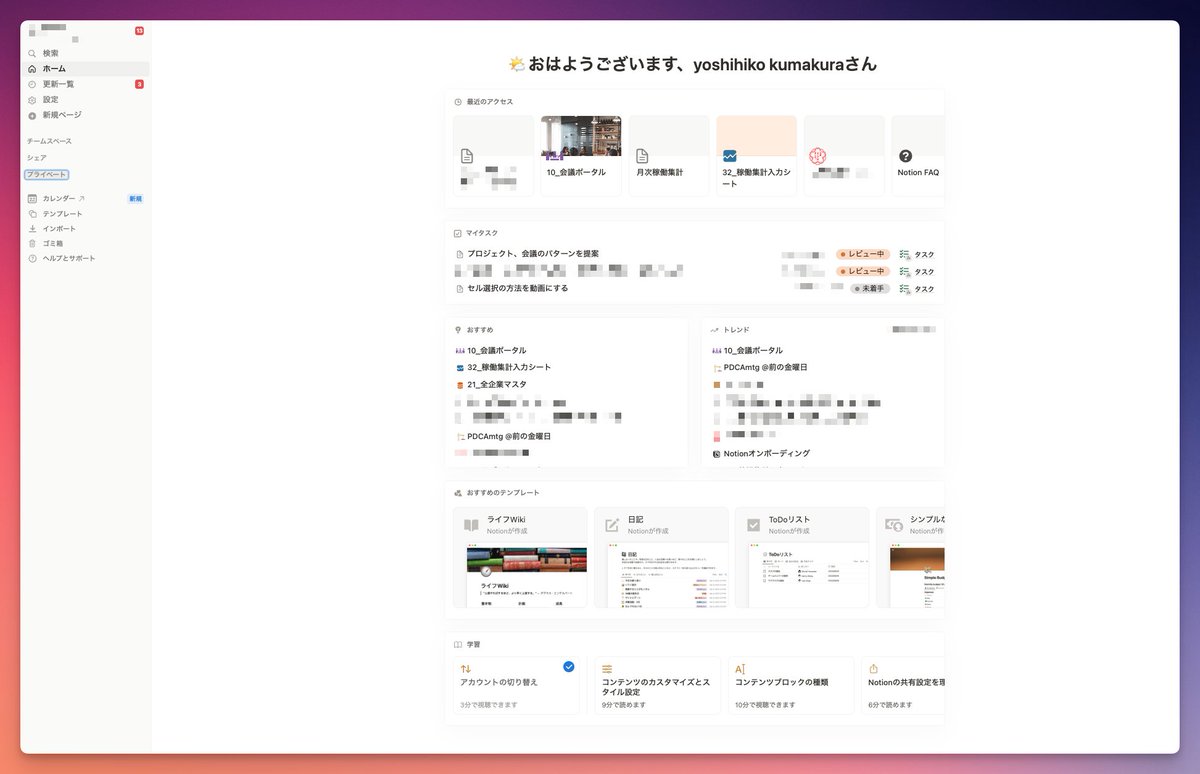Image resolution: width=1200 pixels, height=774 pixels.
Task: Click 10_会議ポータル in おすすめ list
Action: pyautogui.click(x=497, y=350)
